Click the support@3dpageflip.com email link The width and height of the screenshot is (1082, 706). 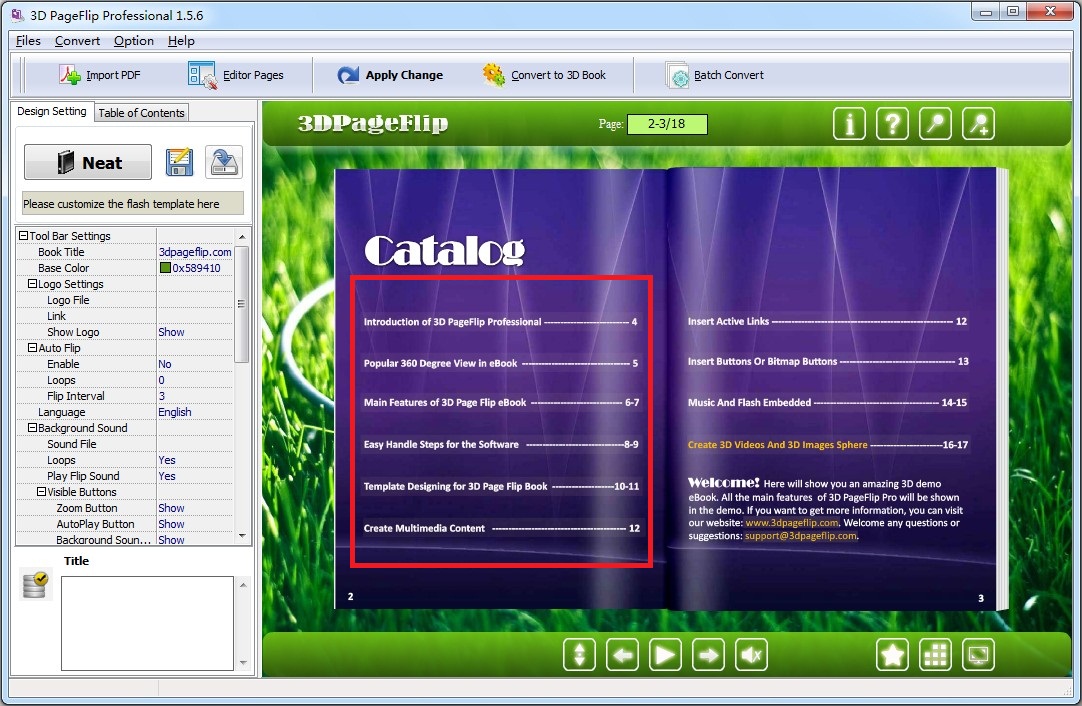coord(800,536)
